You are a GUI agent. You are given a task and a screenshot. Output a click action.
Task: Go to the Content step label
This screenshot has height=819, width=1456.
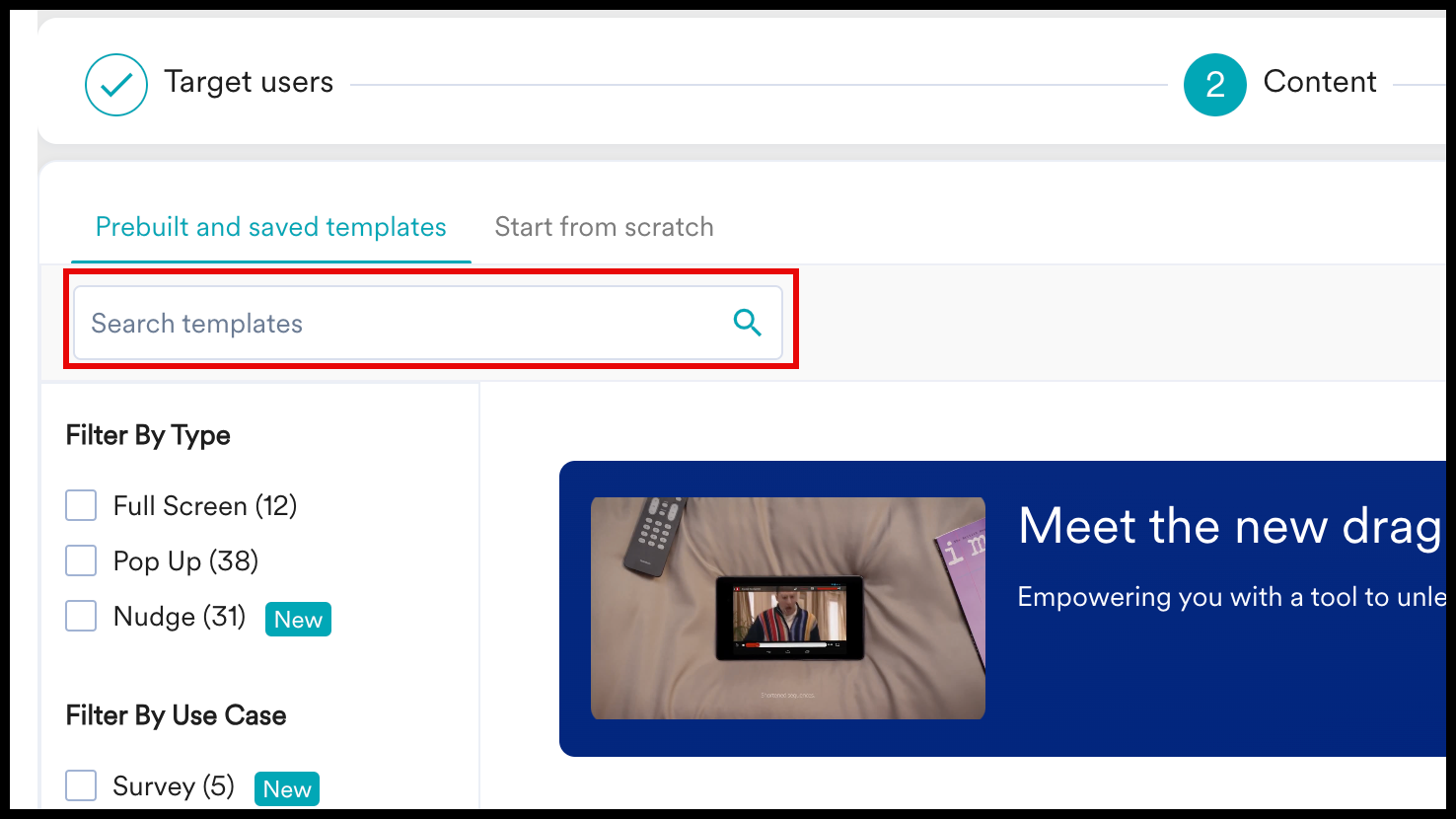coord(1319,82)
